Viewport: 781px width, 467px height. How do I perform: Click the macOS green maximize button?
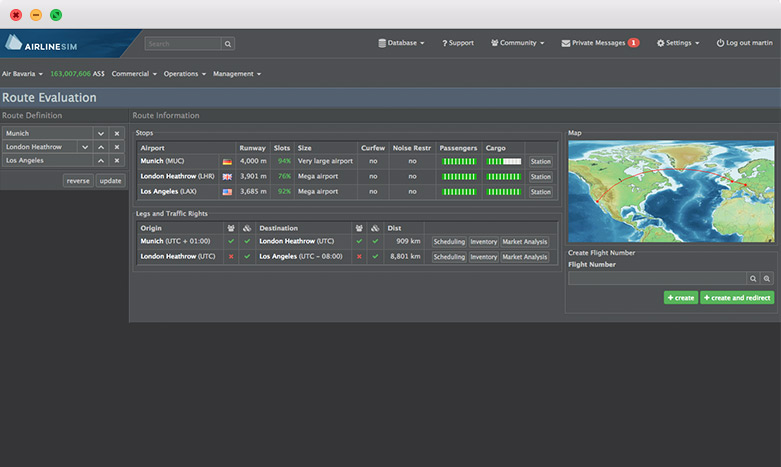point(56,15)
